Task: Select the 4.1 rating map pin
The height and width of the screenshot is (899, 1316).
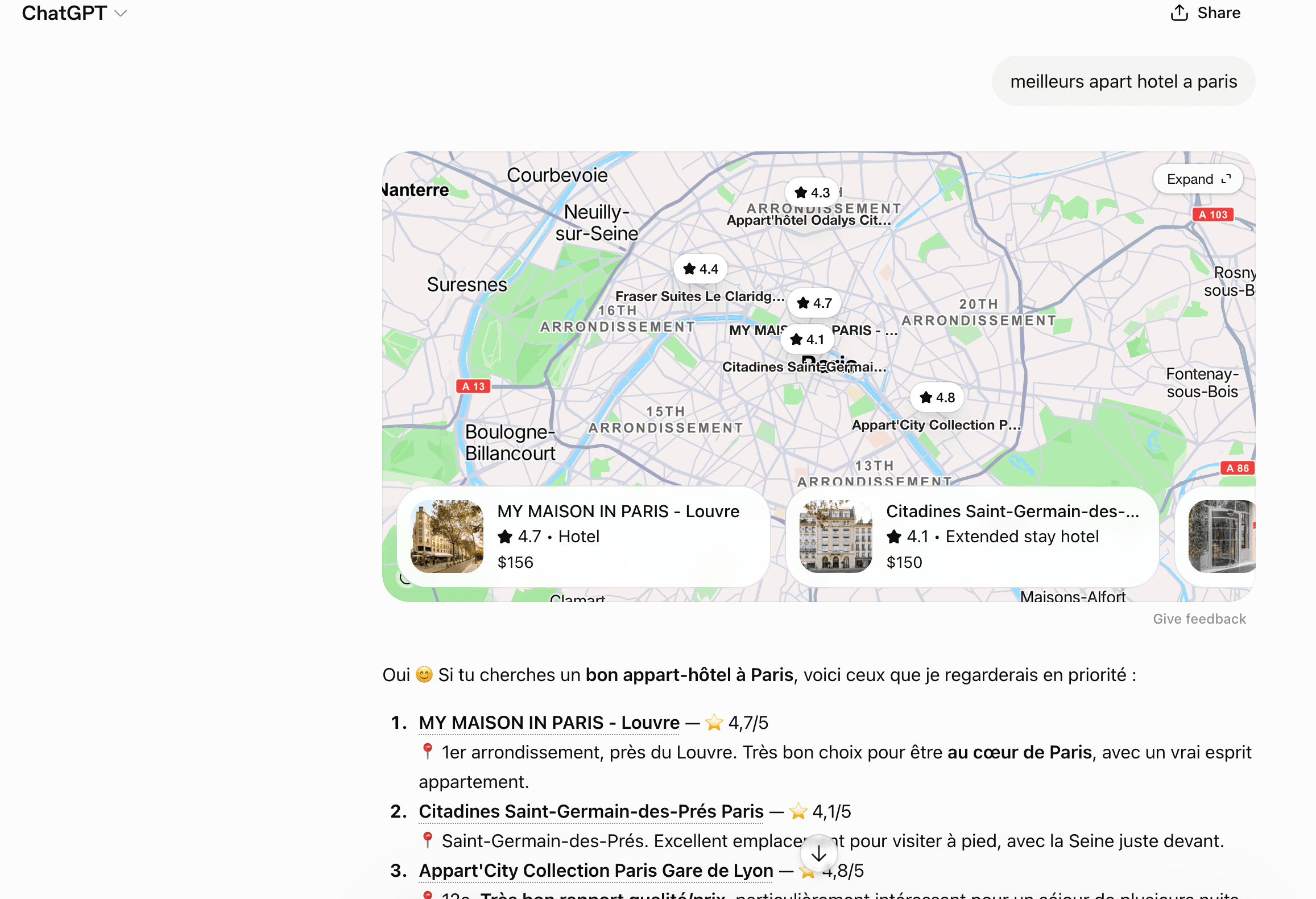Action: tap(808, 340)
